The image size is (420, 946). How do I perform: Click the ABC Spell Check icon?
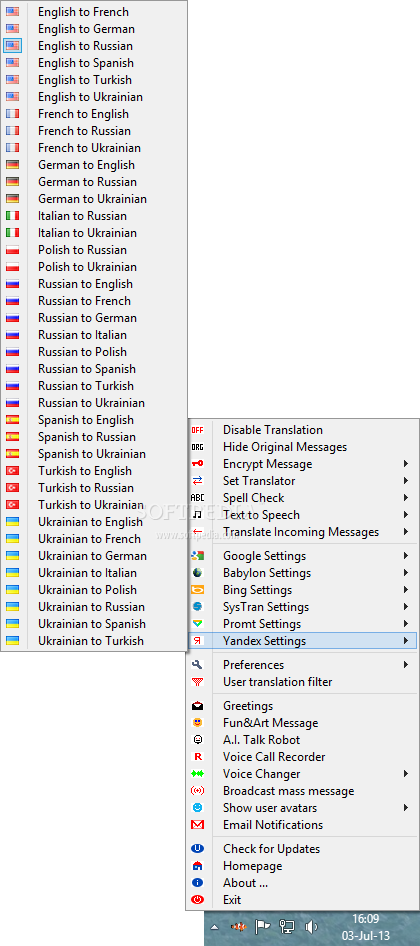(x=197, y=498)
